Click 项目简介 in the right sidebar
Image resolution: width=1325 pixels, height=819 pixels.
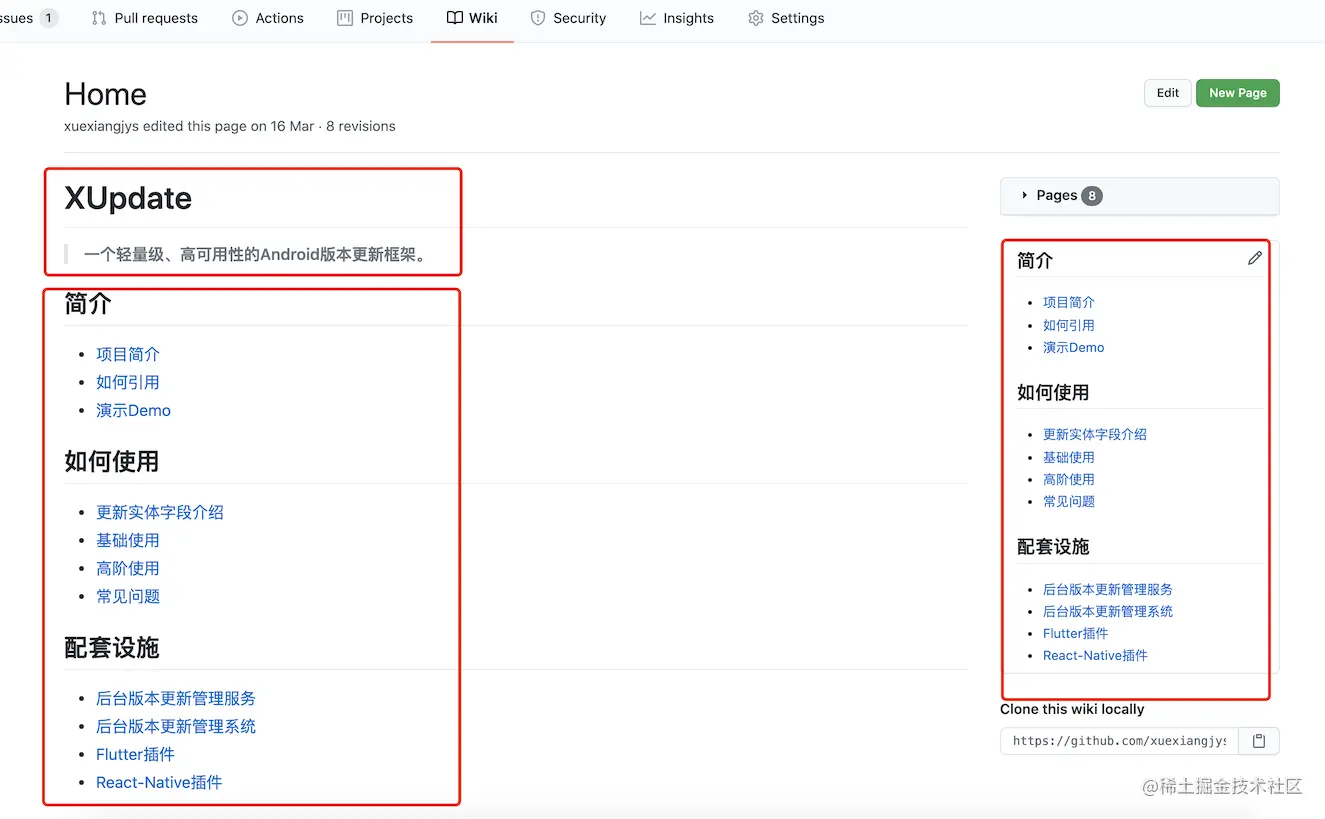(x=1069, y=302)
